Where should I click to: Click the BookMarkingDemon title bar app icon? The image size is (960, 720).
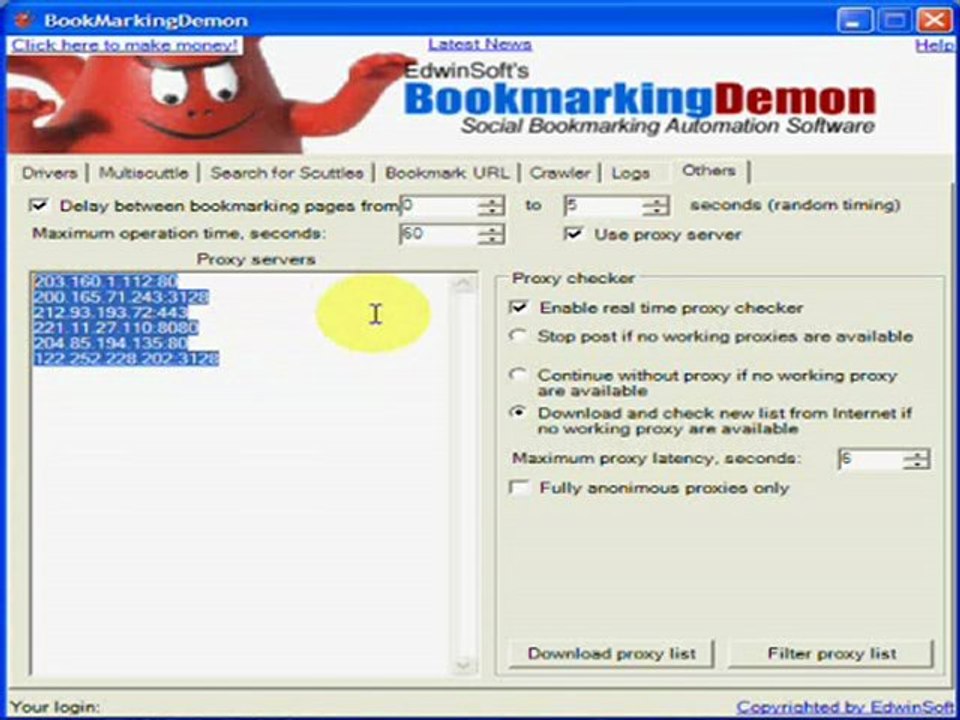[x=22, y=20]
